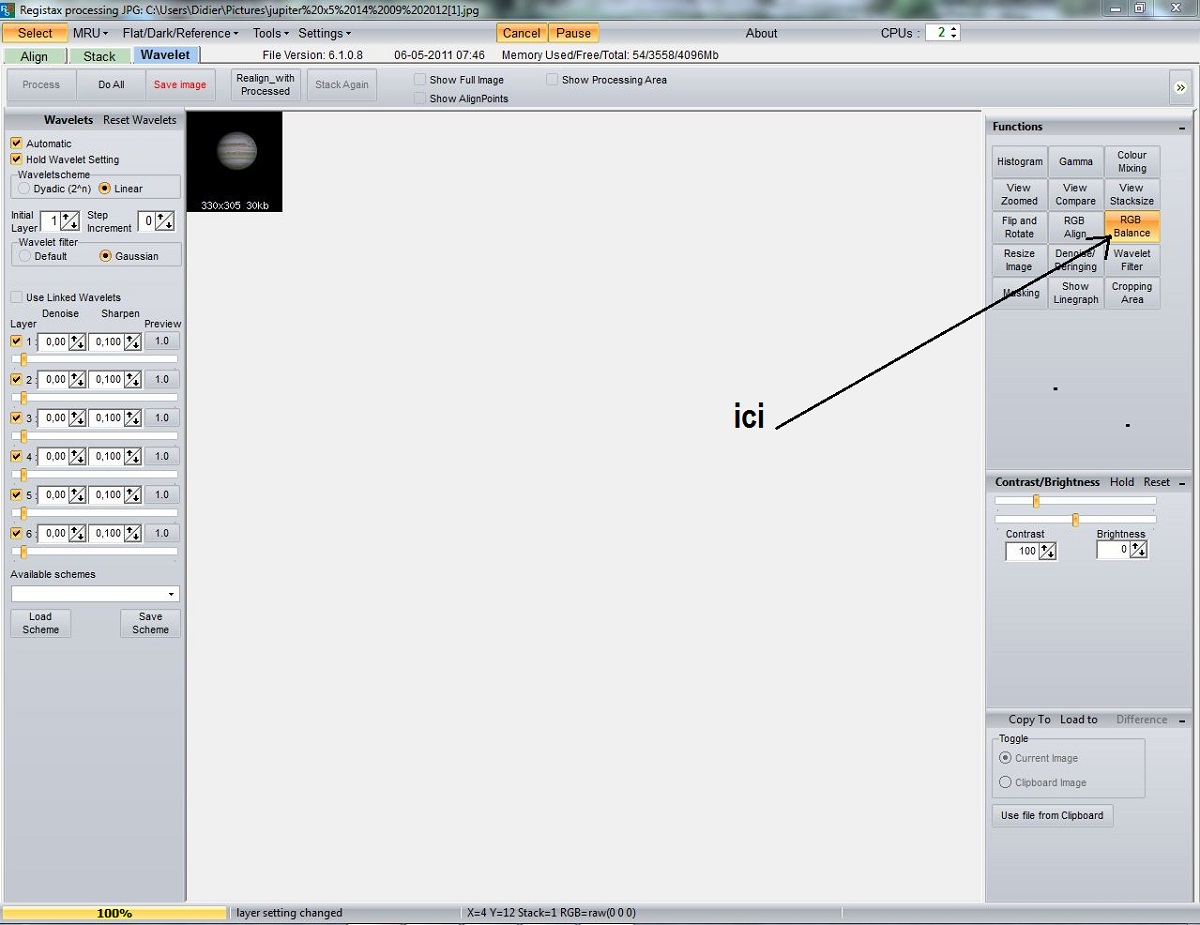The image size is (1200, 925).
Task: Open View Stacksize function
Action: tap(1132, 194)
